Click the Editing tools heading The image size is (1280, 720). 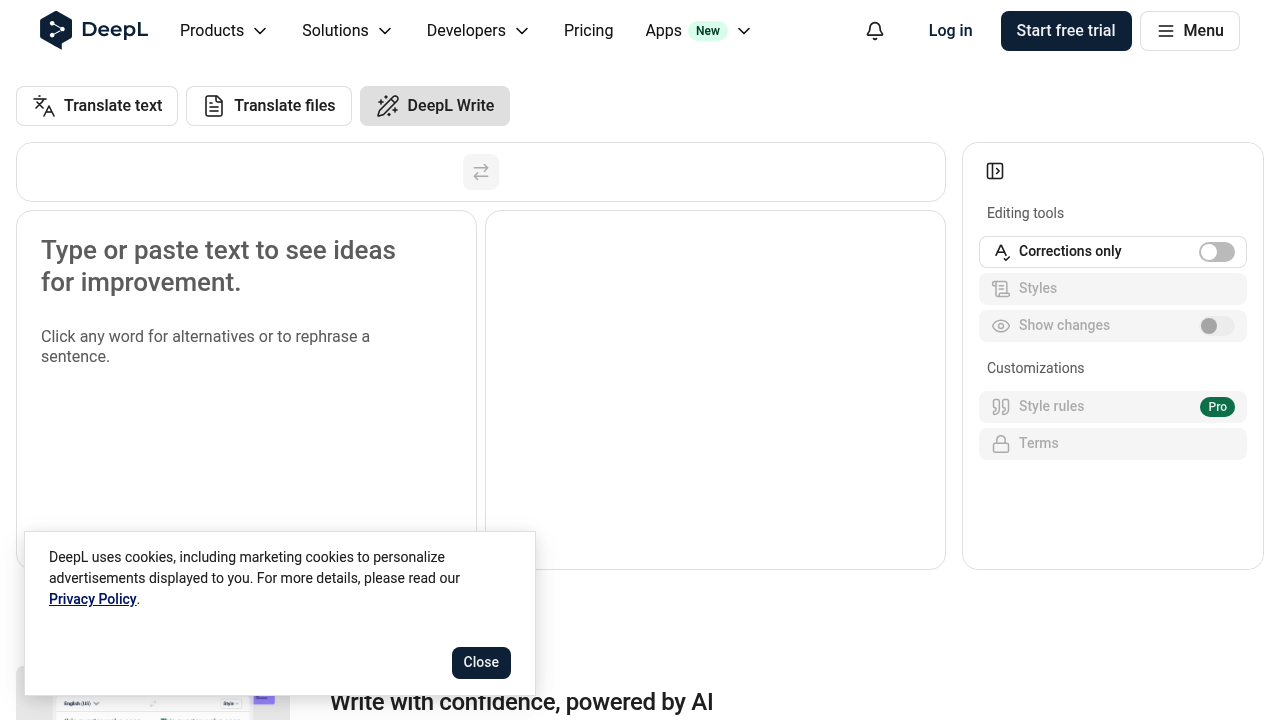point(1025,213)
